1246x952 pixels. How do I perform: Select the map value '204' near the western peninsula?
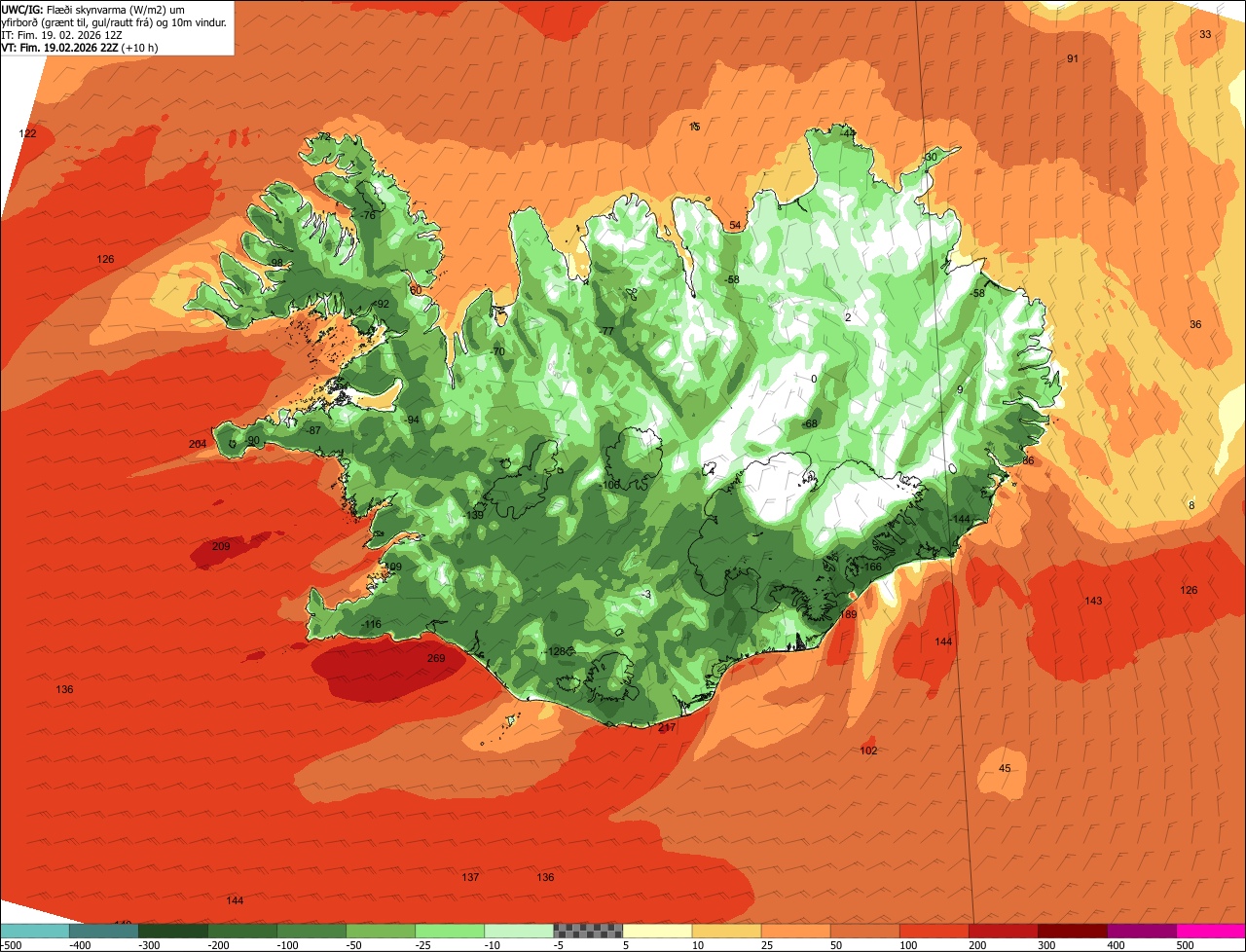tap(198, 444)
